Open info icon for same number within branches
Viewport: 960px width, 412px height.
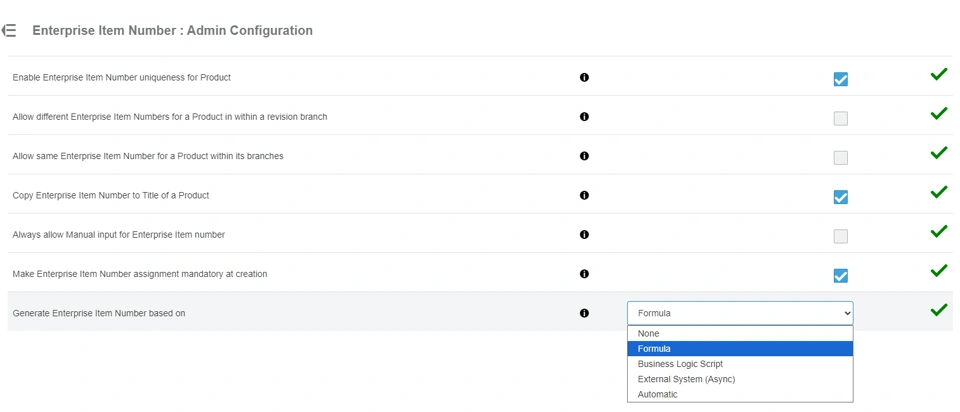585,156
